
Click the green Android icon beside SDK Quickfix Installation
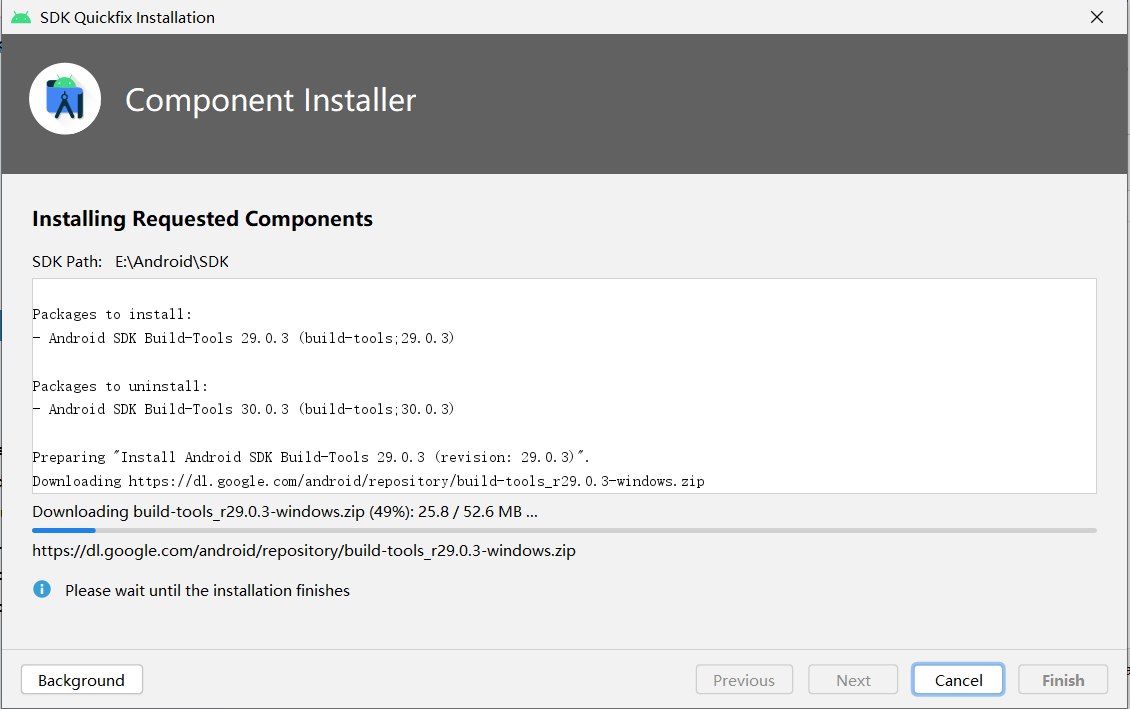(x=21, y=17)
